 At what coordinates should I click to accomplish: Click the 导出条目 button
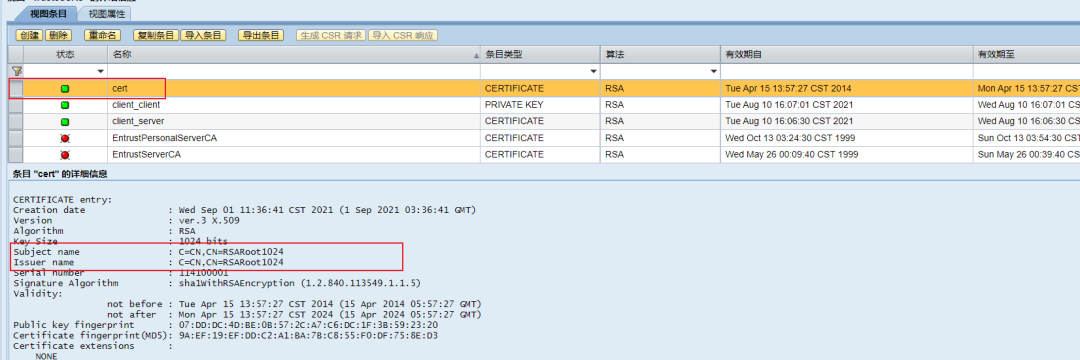pyautogui.click(x=260, y=35)
